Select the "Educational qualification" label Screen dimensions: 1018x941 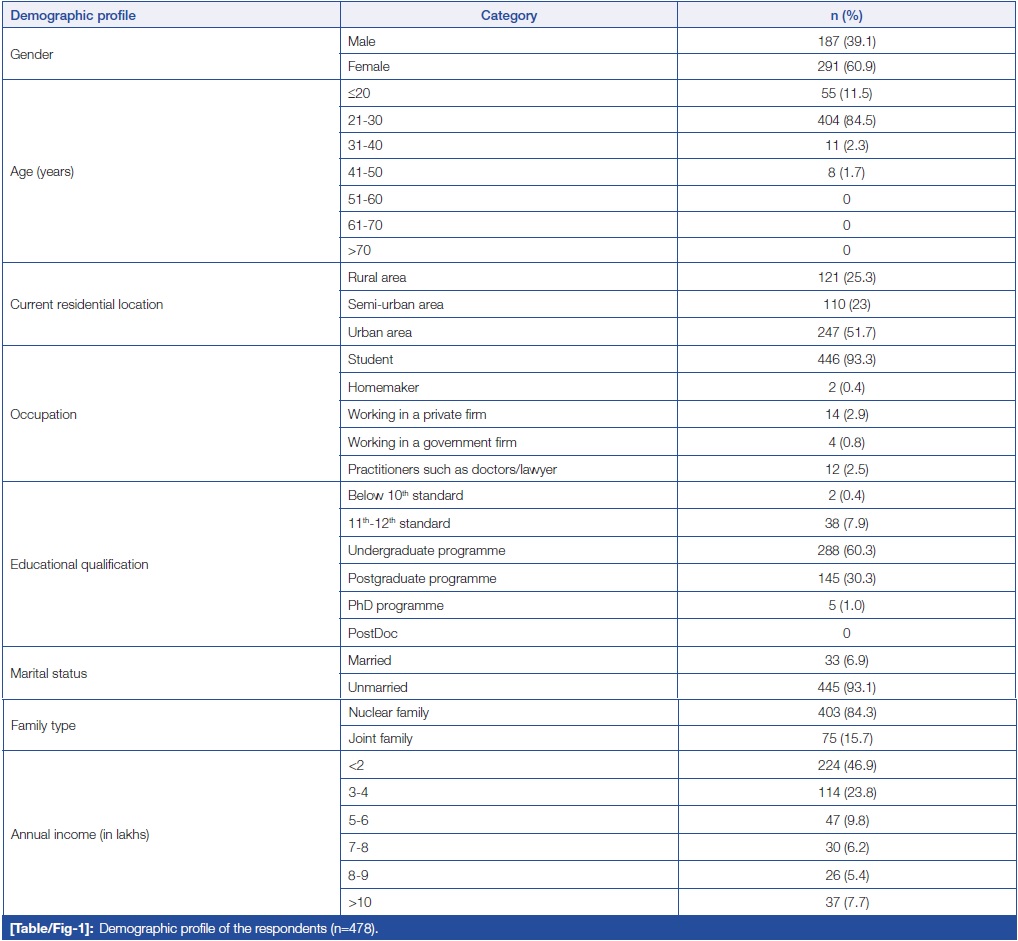[79, 565]
